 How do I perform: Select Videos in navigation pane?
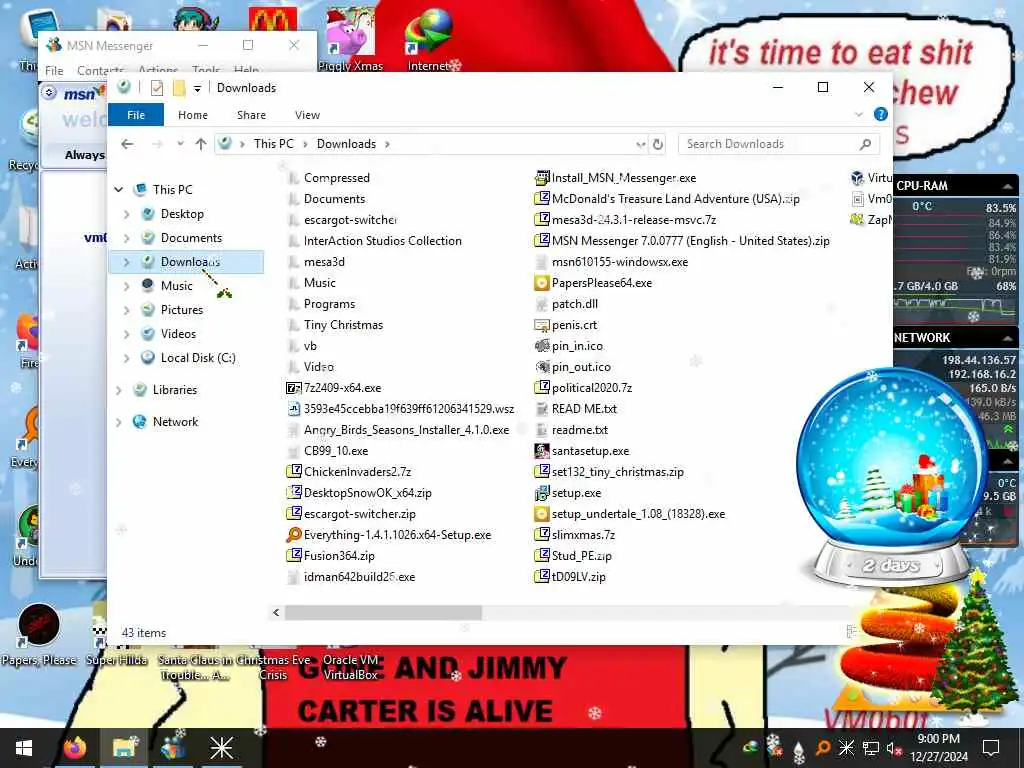tap(178, 334)
